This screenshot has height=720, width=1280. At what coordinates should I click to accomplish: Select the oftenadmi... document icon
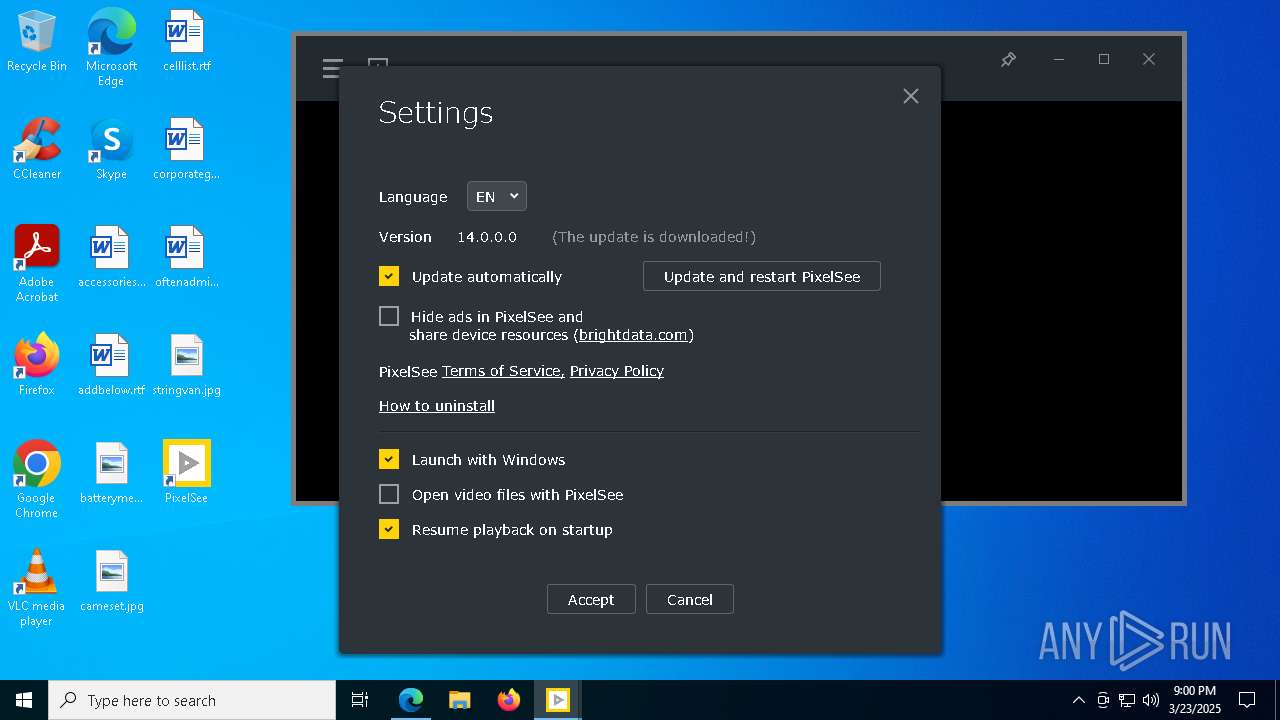(x=186, y=257)
